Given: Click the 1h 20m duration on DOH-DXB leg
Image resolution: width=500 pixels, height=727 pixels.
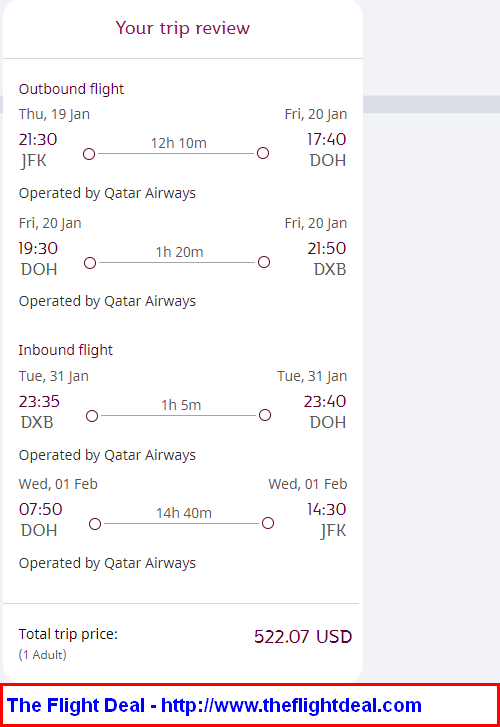Looking at the screenshot, I should tap(179, 252).
